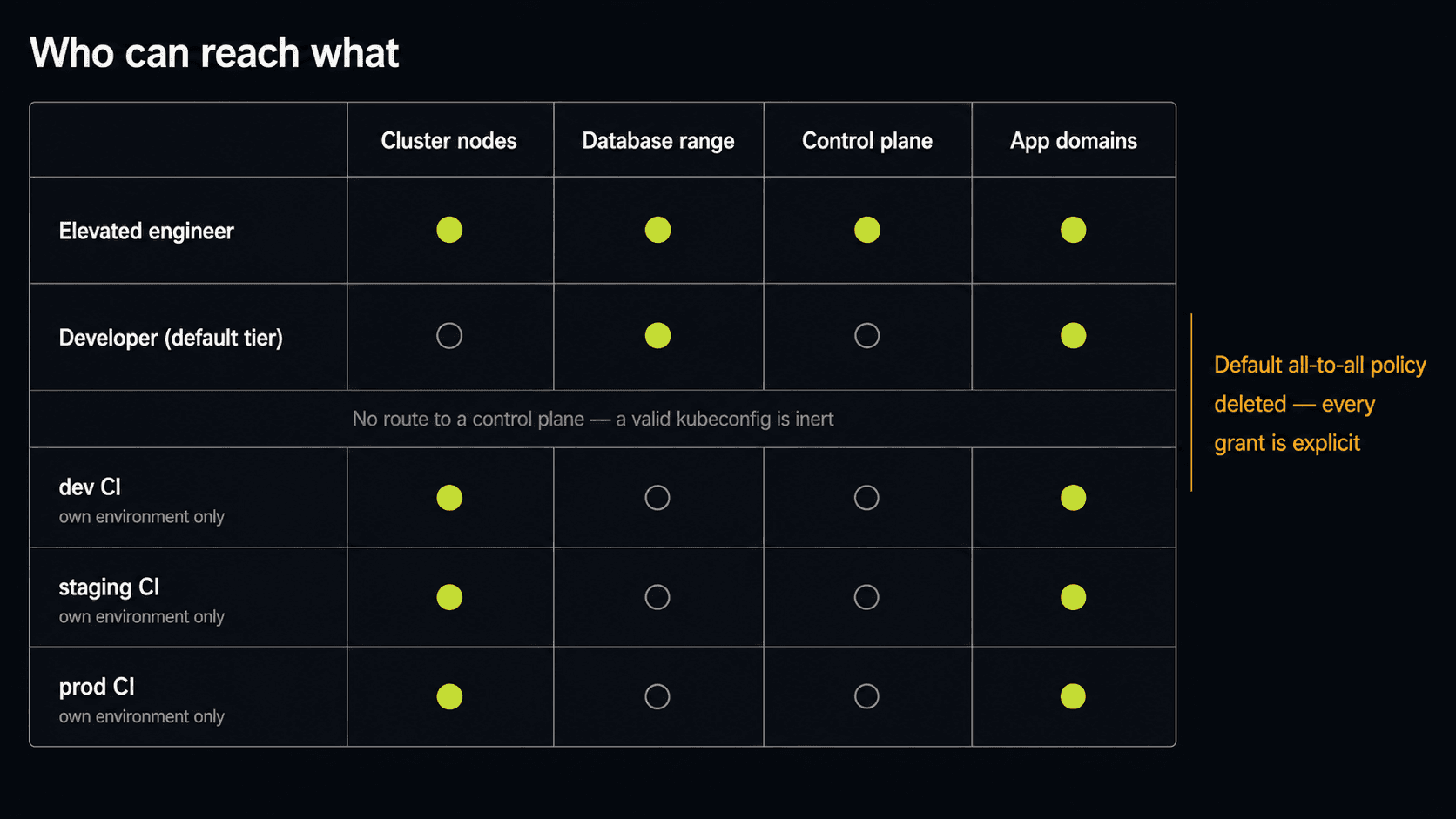
Task: Click the Control plane column header
Action: tap(867, 141)
